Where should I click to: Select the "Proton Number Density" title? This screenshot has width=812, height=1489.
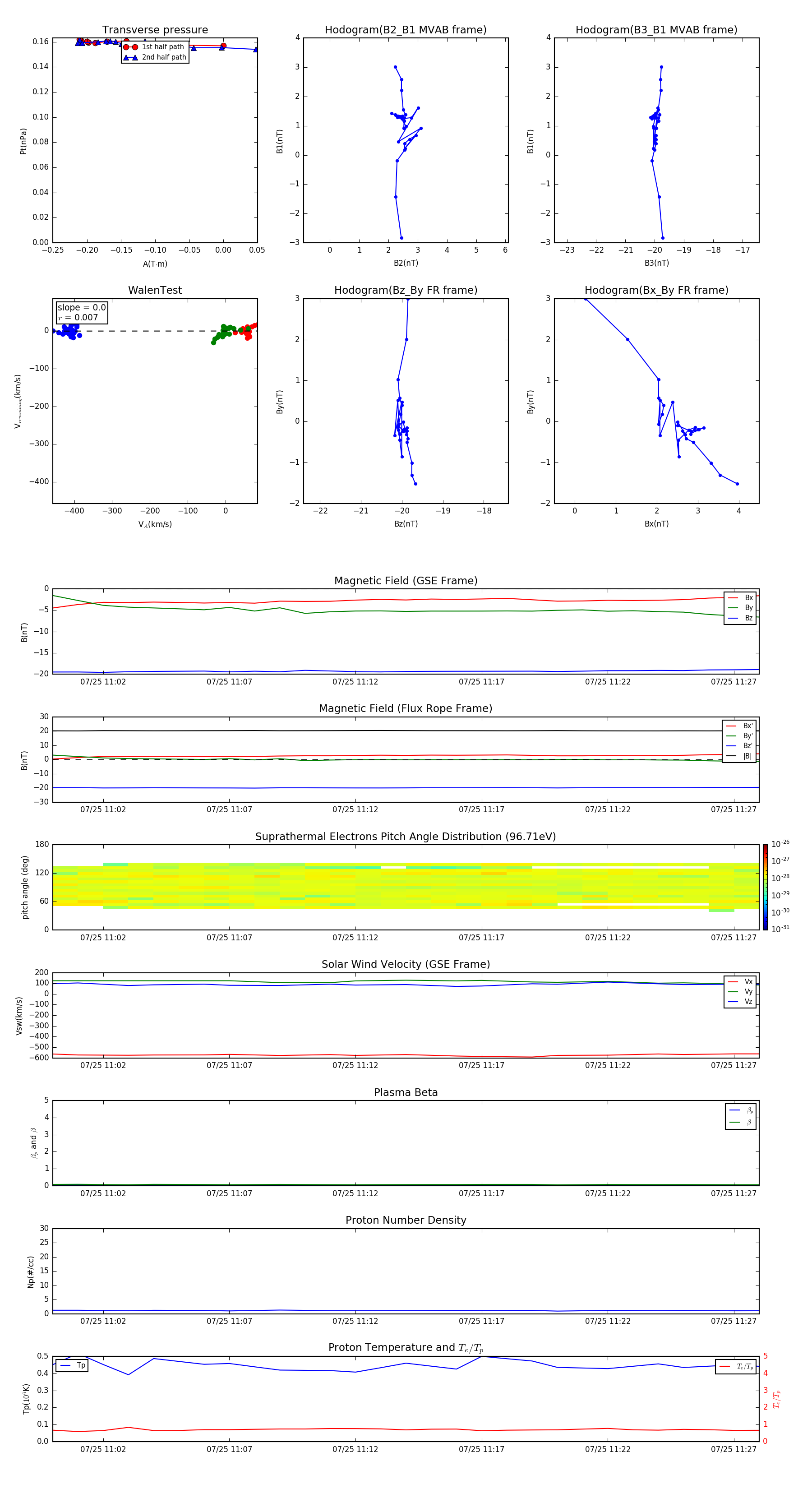point(406,1220)
